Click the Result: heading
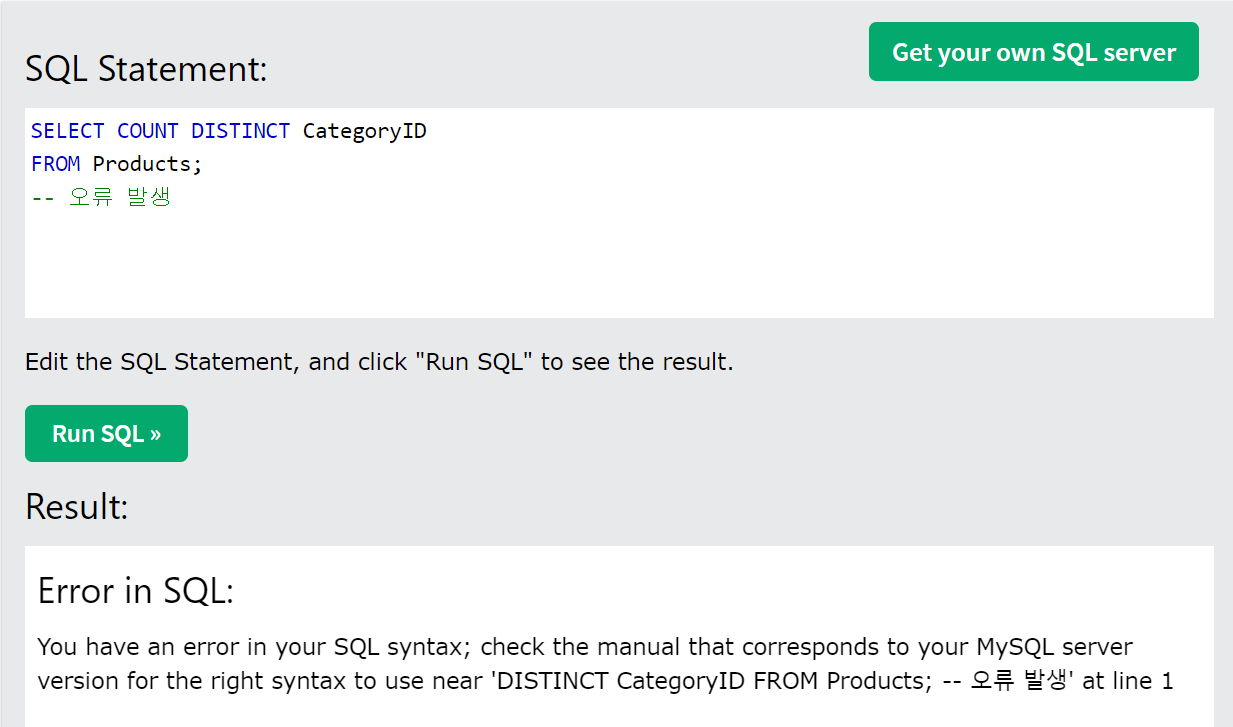Image resolution: width=1233 pixels, height=727 pixels. (x=77, y=507)
